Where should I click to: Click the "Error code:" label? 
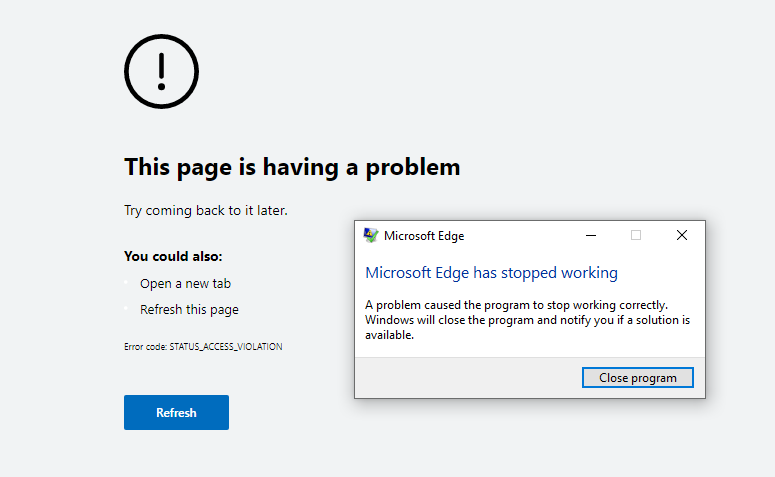tap(146, 347)
